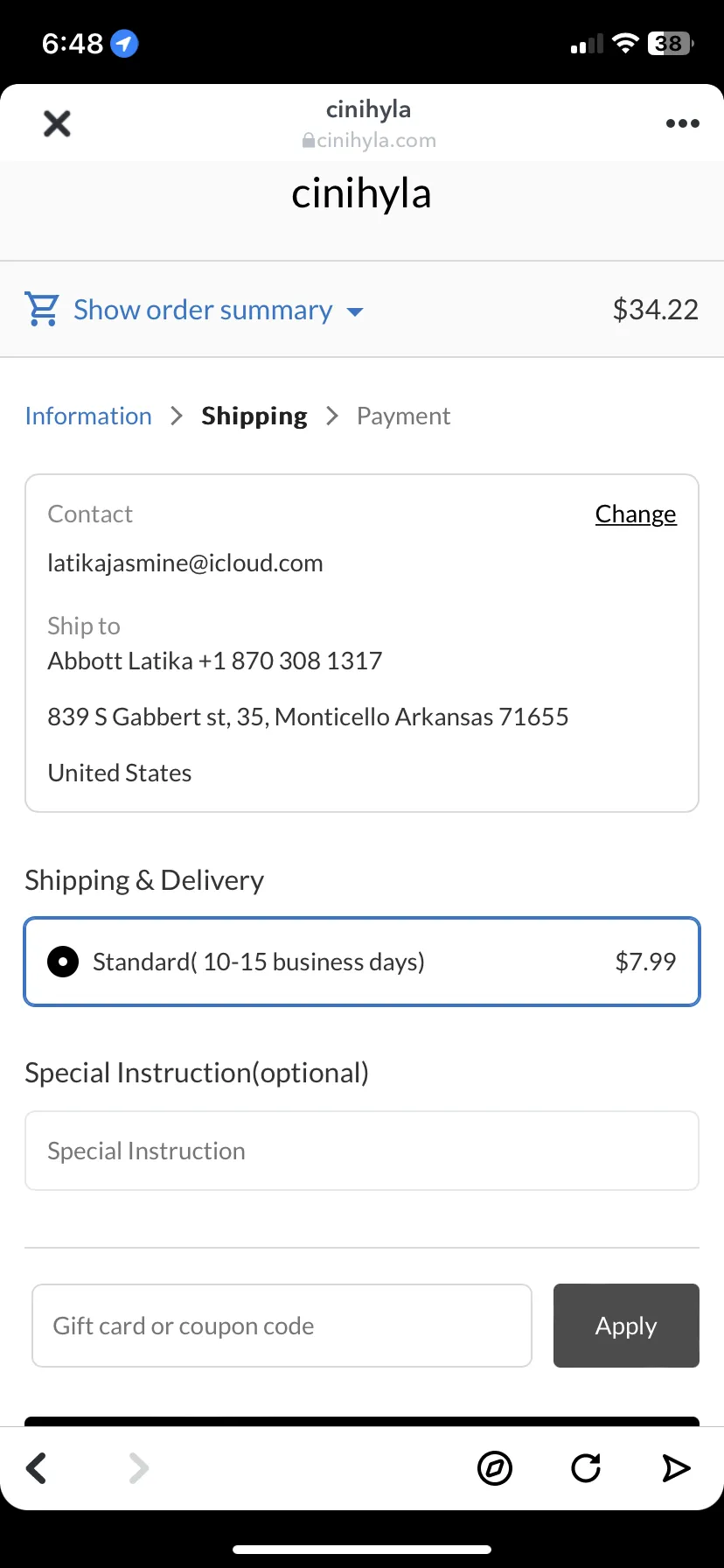Go to the Information breadcrumb step
This screenshot has height=1568, width=724.
tap(88, 416)
